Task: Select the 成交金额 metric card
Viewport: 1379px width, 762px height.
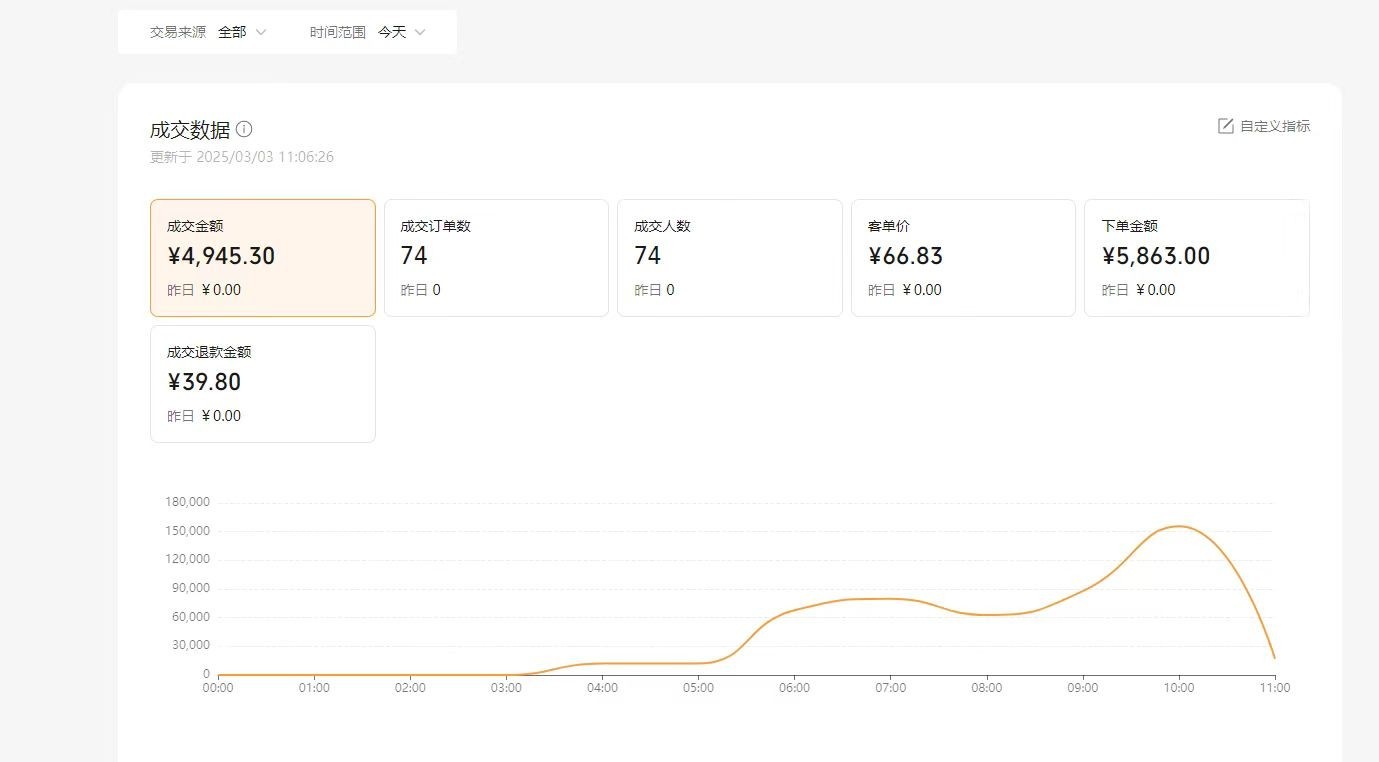Action: [263, 257]
